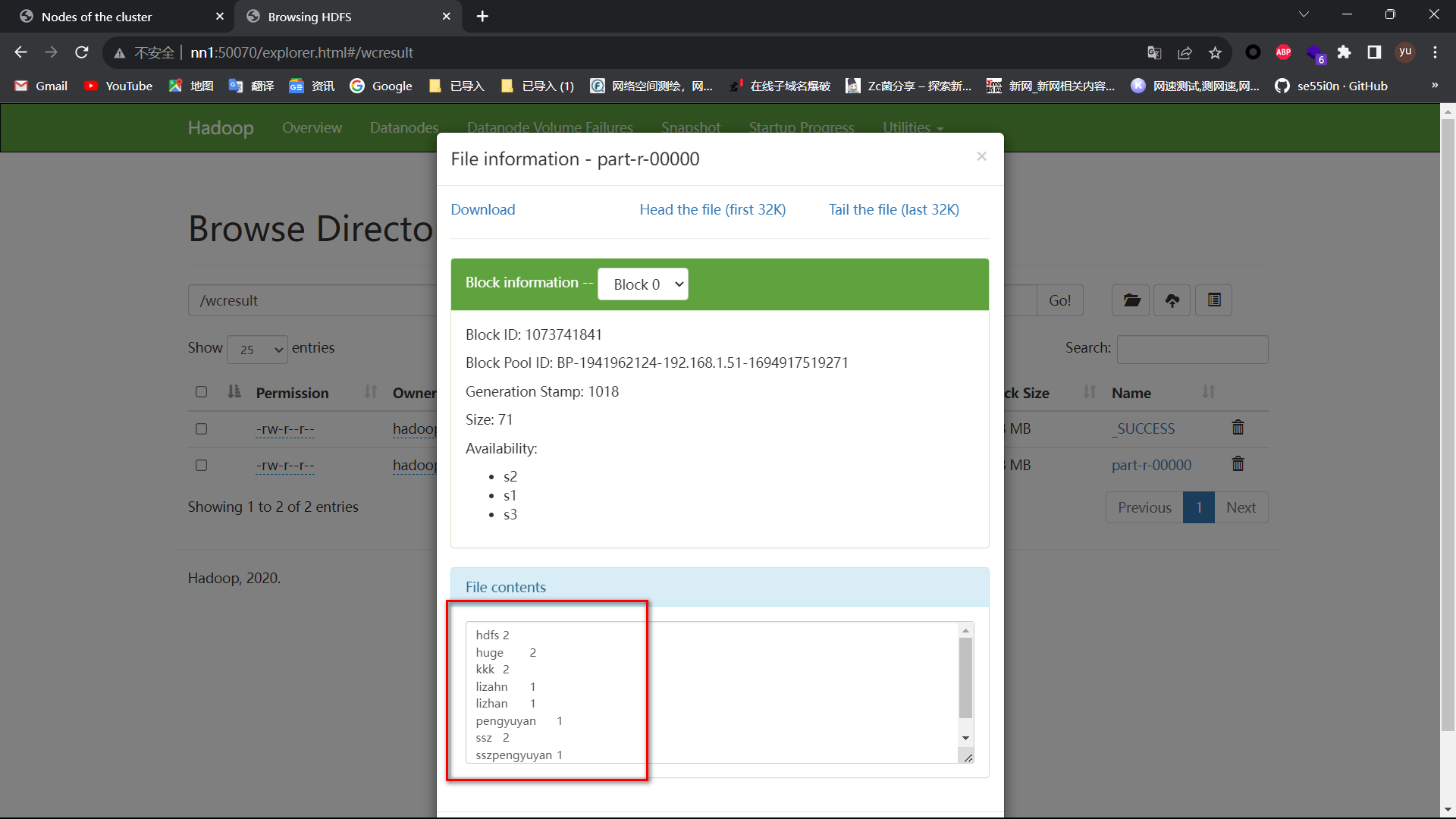Click the open folder icon button
The width and height of the screenshot is (1456, 819).
1131,300
